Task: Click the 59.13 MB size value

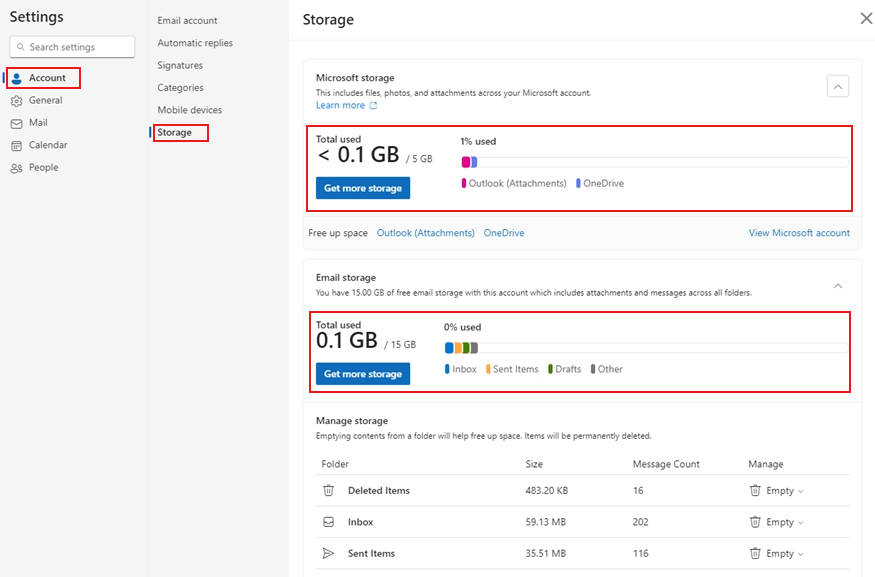Action: [x=545, y=522]
